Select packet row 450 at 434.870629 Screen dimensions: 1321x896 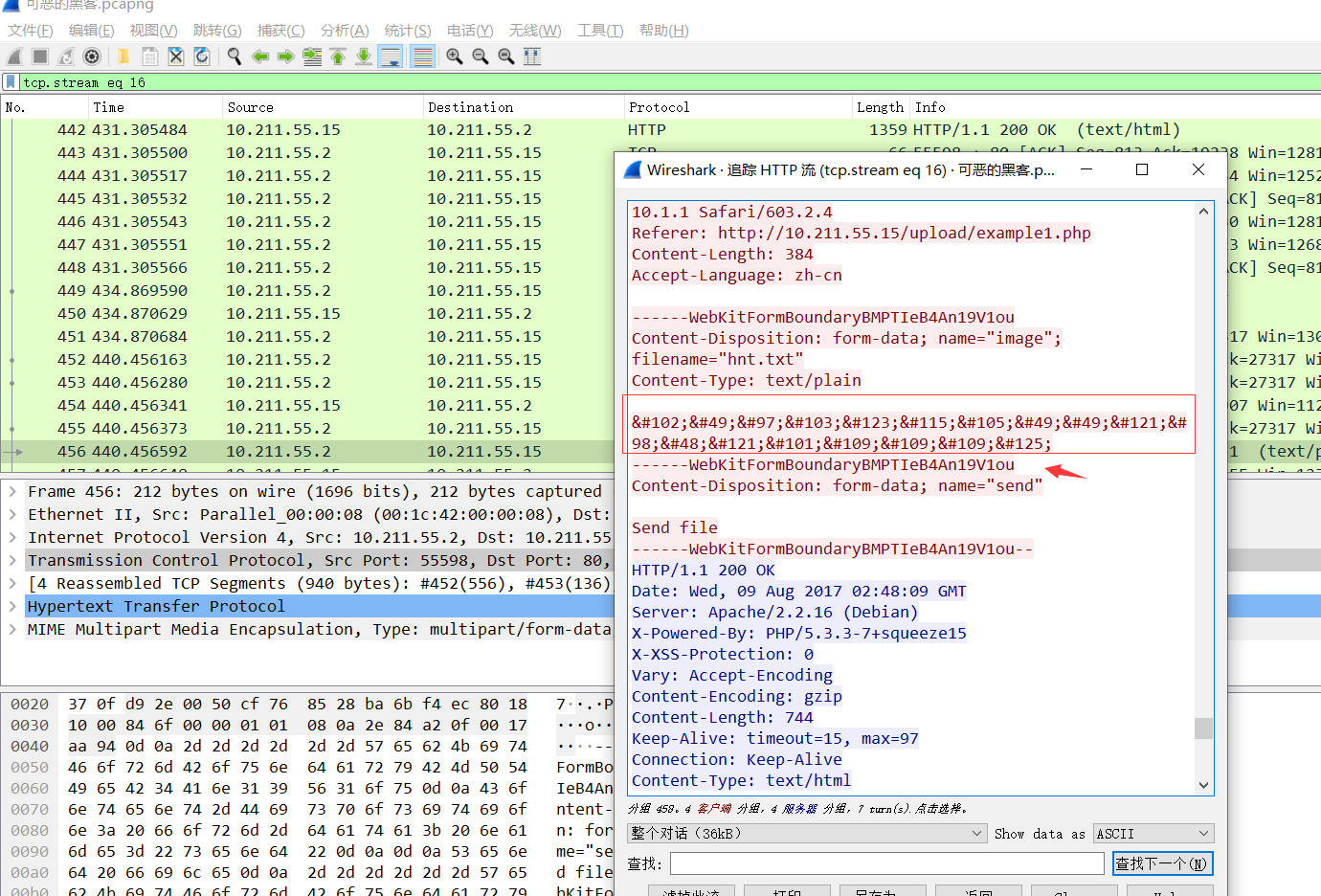point(306,313)
